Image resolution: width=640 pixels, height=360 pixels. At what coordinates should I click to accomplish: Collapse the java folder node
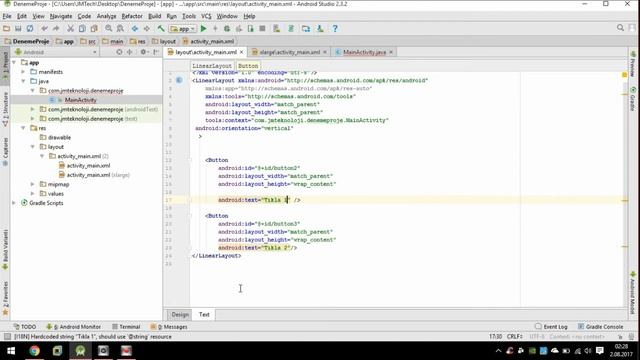coord(23,81)
